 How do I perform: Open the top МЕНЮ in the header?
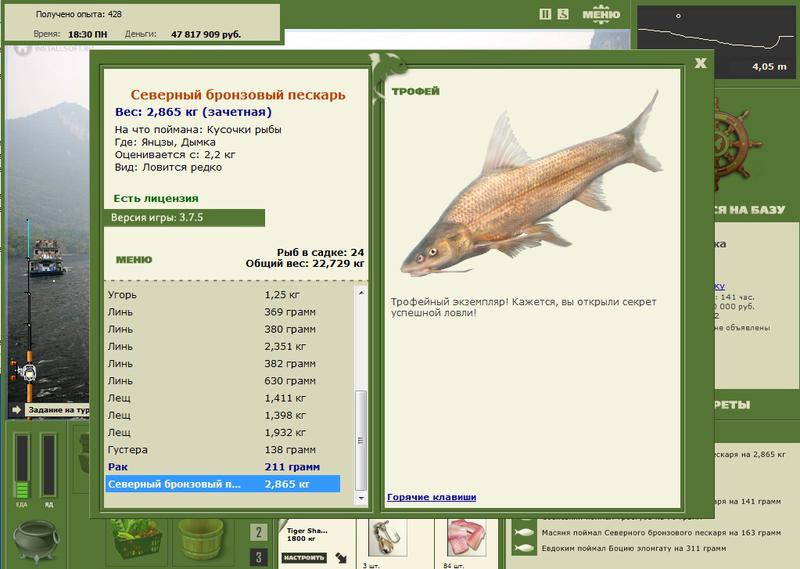(601, 14)
